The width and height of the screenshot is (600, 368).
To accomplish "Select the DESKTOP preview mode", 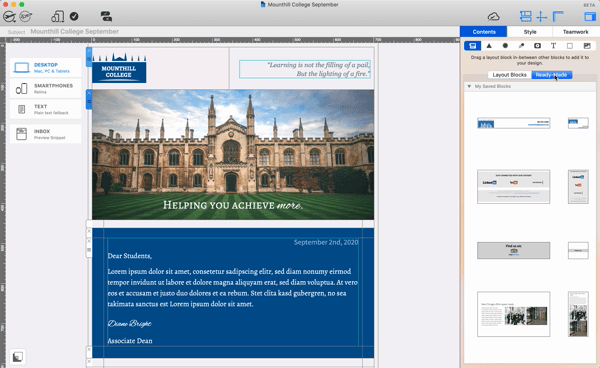I will 46,68.
